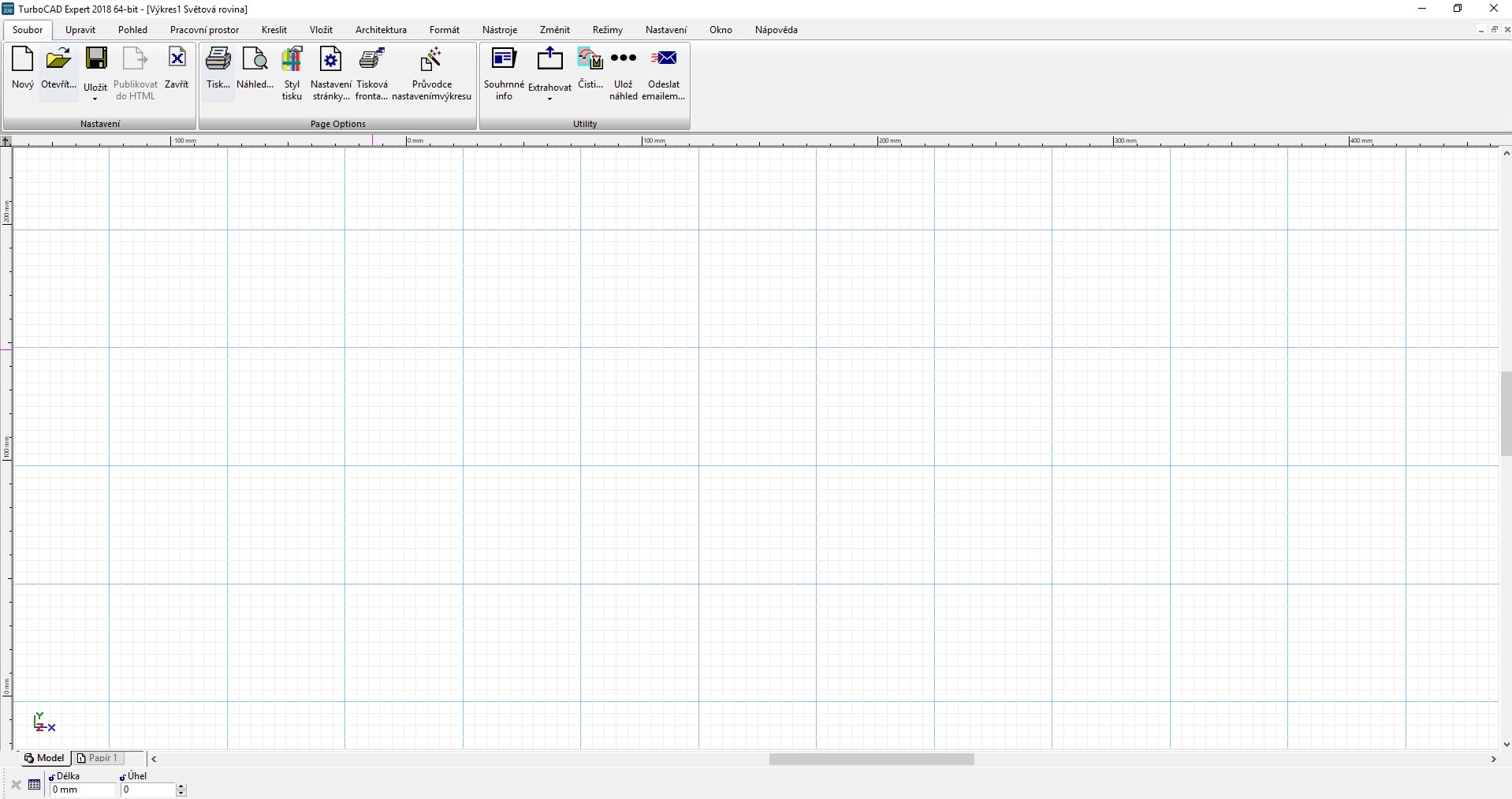Launch Průvodce nastavením výkresu wizard

coord(432,73)
